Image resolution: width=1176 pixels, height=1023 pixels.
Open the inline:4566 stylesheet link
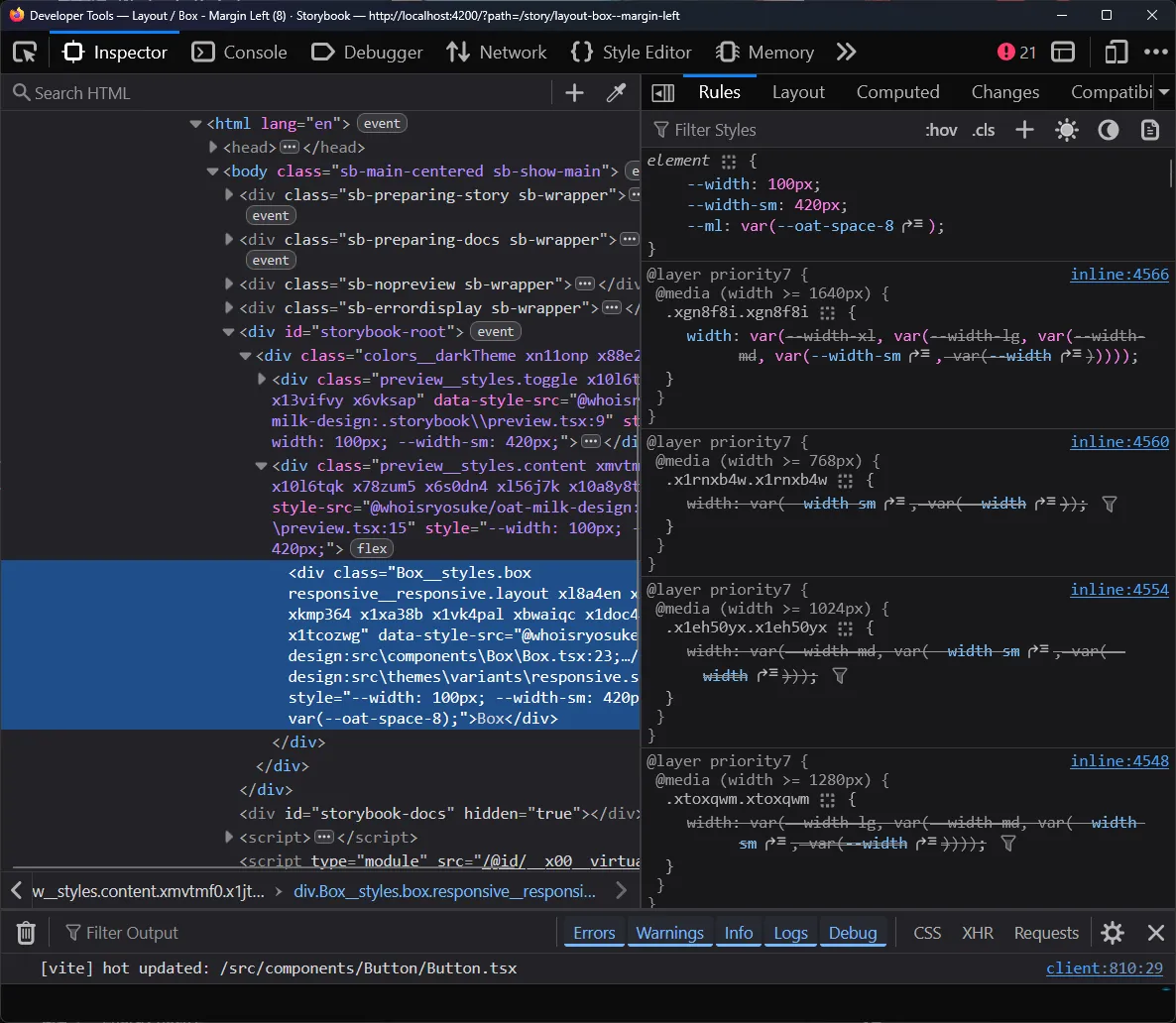point(1119,274)
